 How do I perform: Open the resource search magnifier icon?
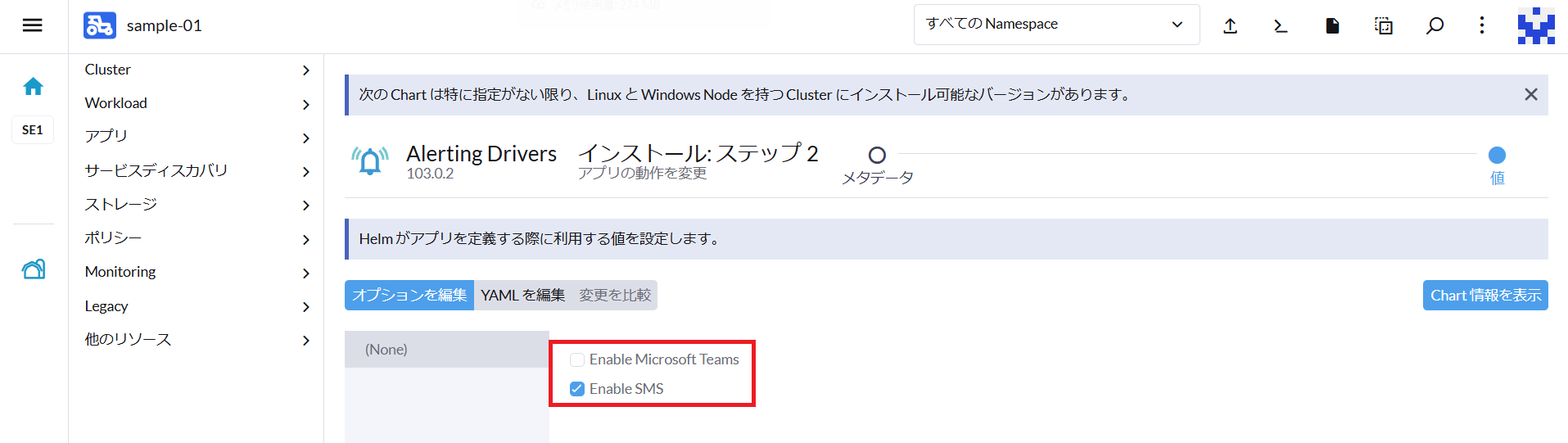tap(1435, 26)
